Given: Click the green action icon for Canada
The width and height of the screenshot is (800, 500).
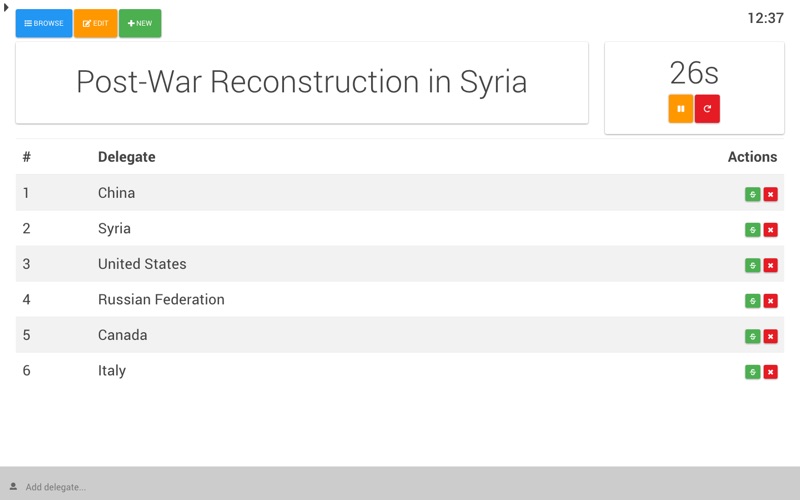Looking at the screenshot, I should 753,336.
